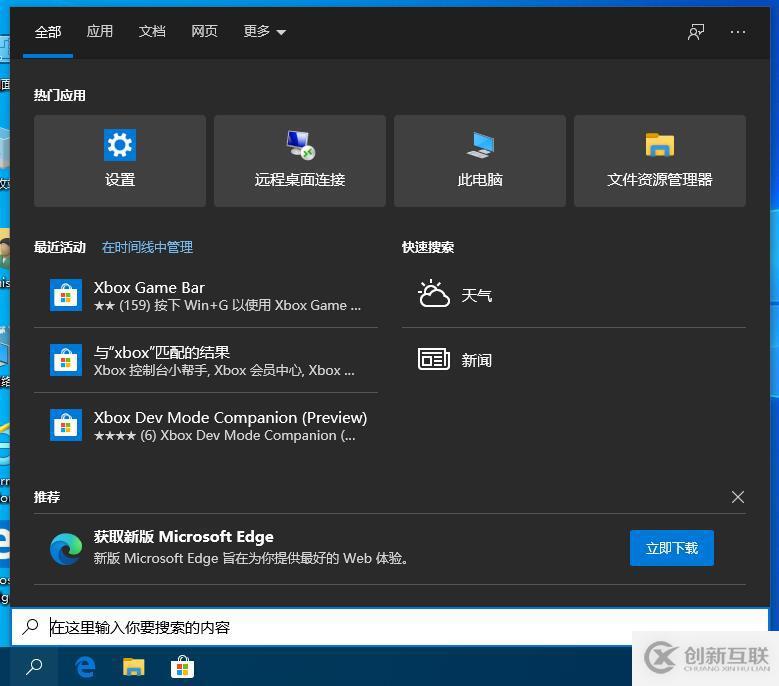Expand the 更多 dropdown
The height and width of the screenshot is (686, 779).
click(x=265, y=32)
